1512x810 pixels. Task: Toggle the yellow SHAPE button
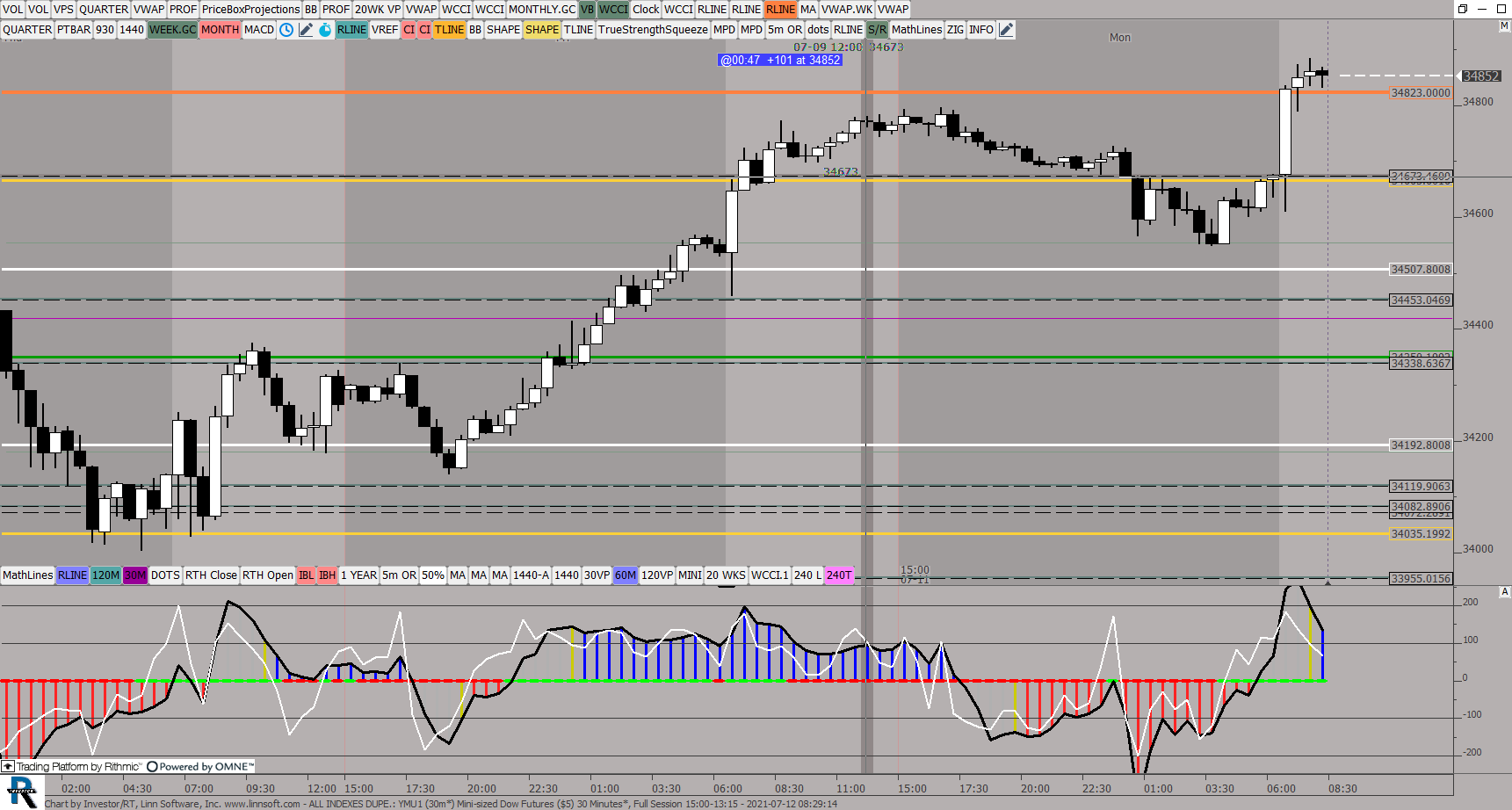click(x=542, y=29)
